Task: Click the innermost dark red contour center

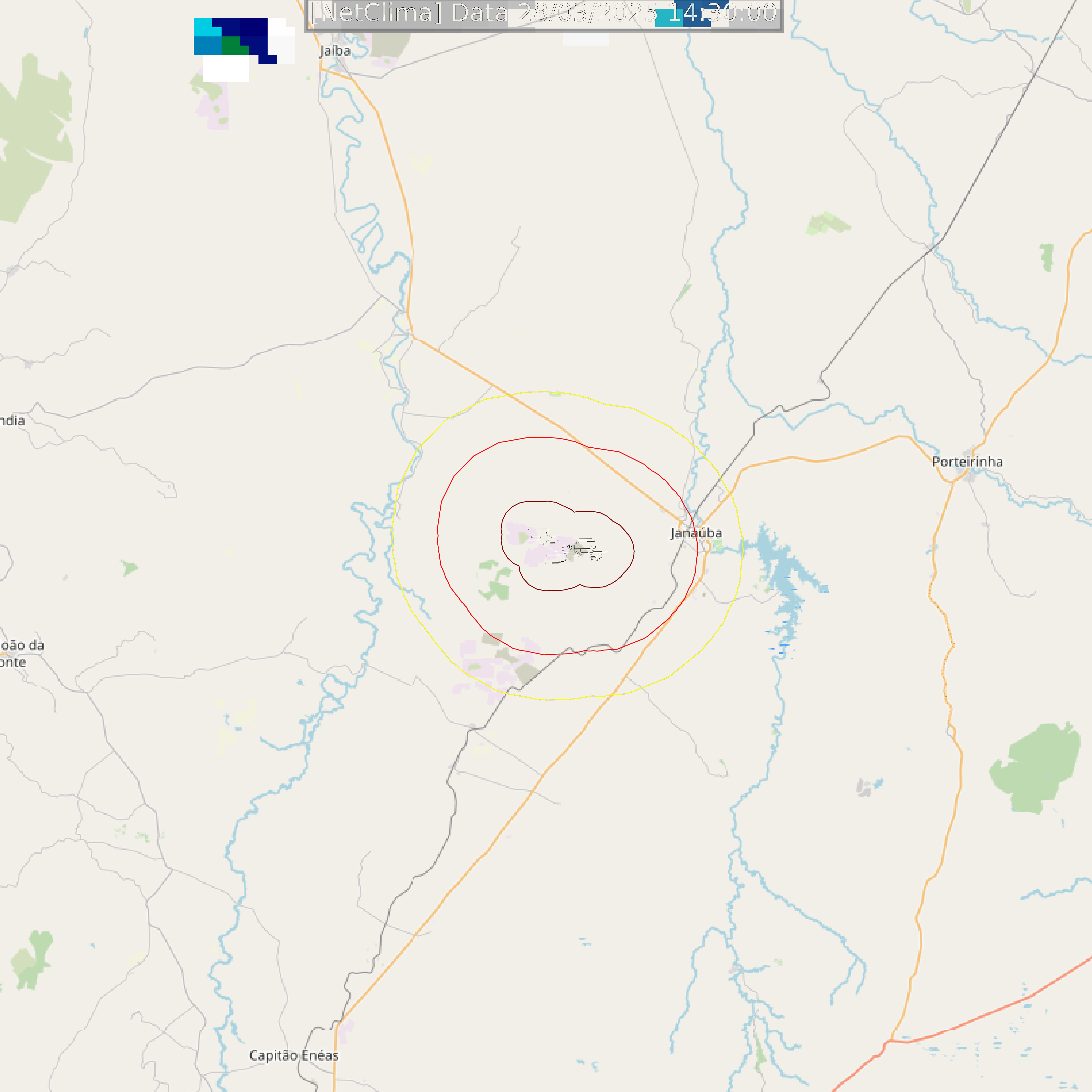Action: pos(567,545)
